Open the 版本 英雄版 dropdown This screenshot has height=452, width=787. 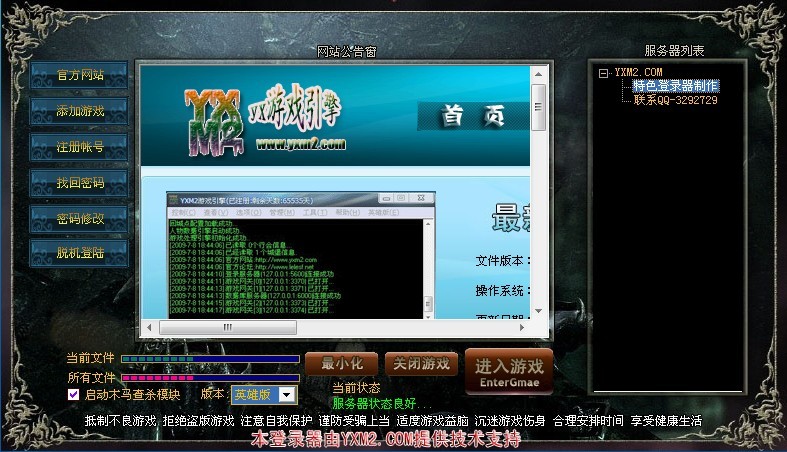pos(287,395)
